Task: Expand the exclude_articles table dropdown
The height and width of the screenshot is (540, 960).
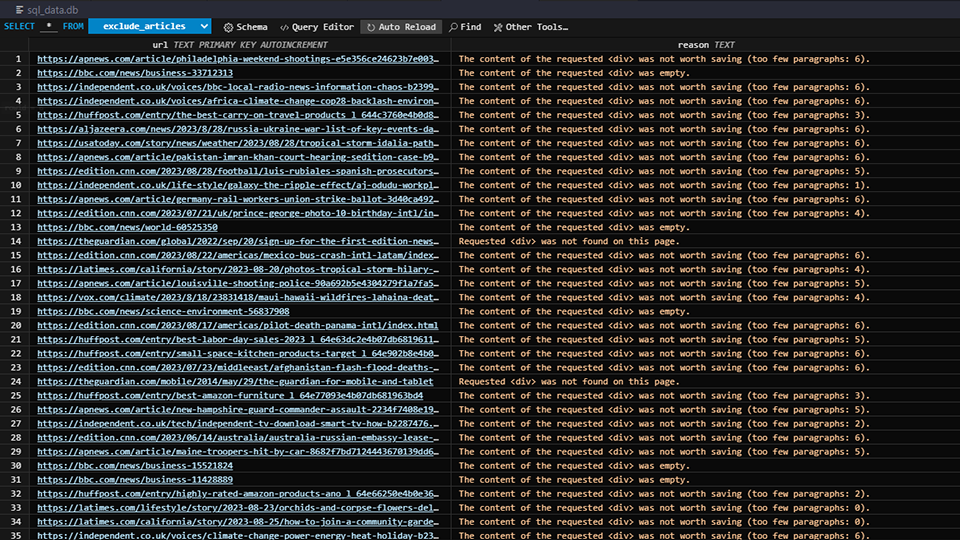Action: tap(150, 26)
